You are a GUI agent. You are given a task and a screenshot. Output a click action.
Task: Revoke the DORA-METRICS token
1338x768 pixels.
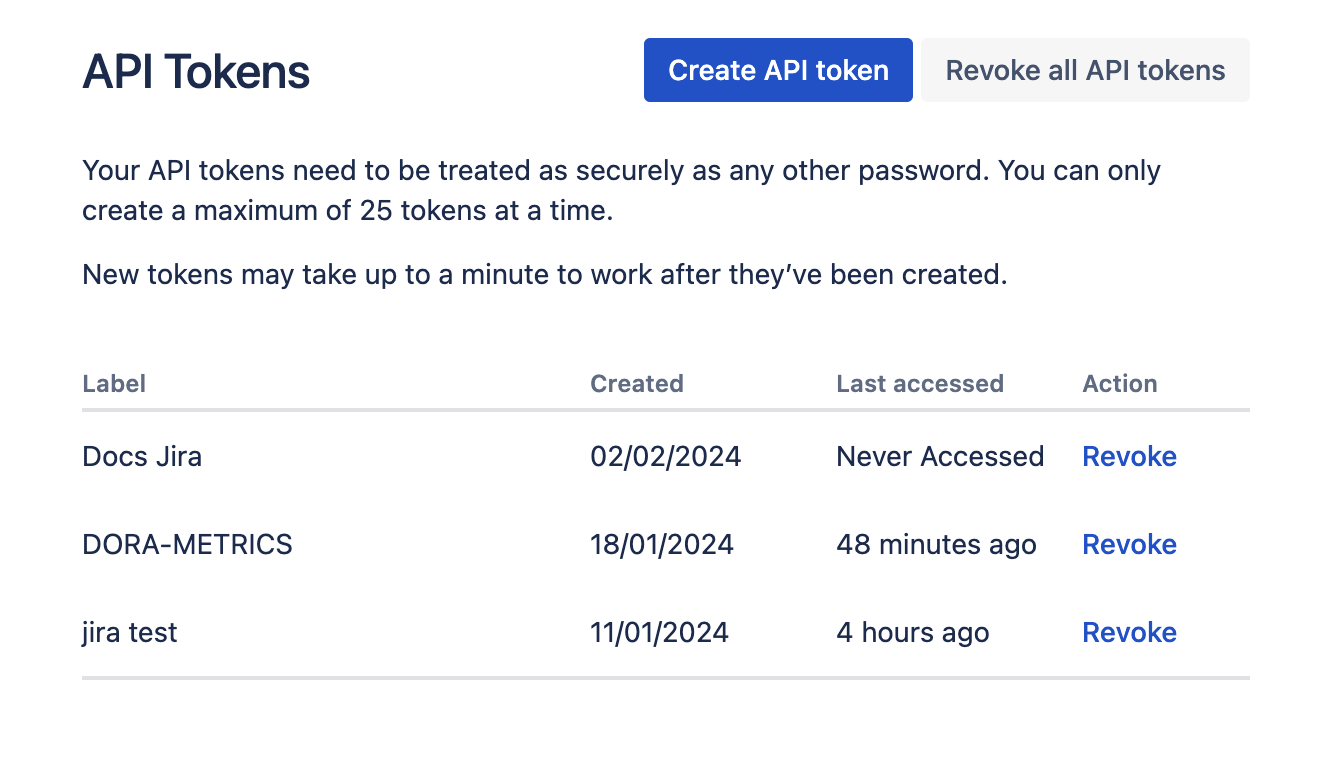click(1129, 544)
